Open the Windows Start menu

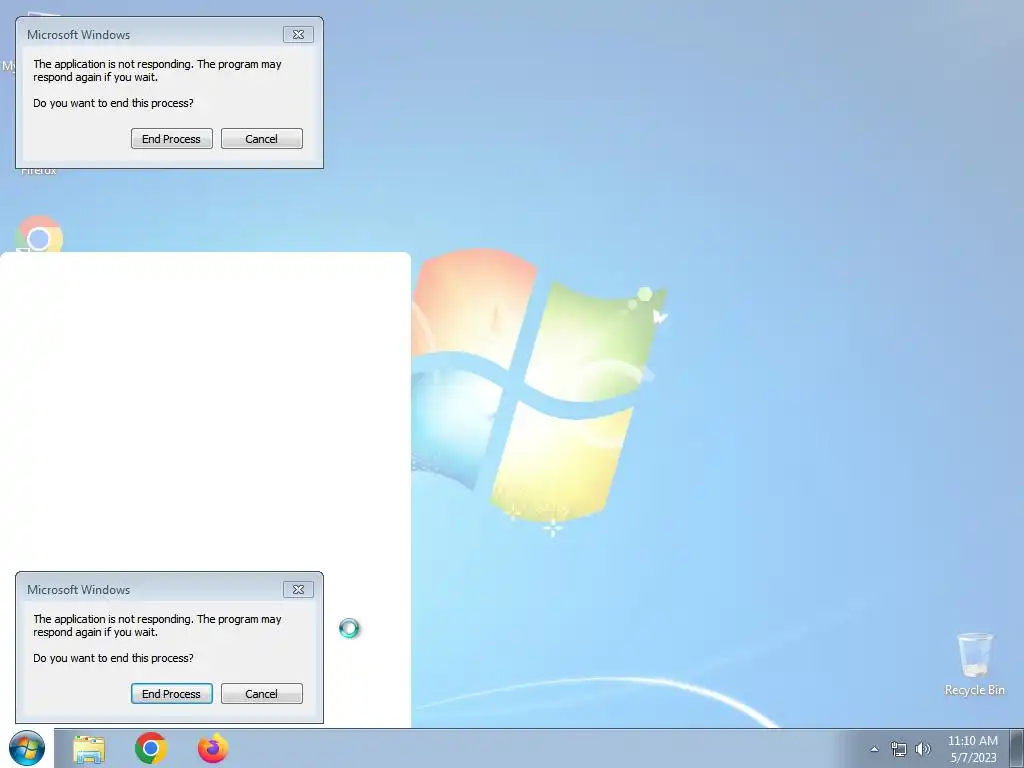(27, 748)
